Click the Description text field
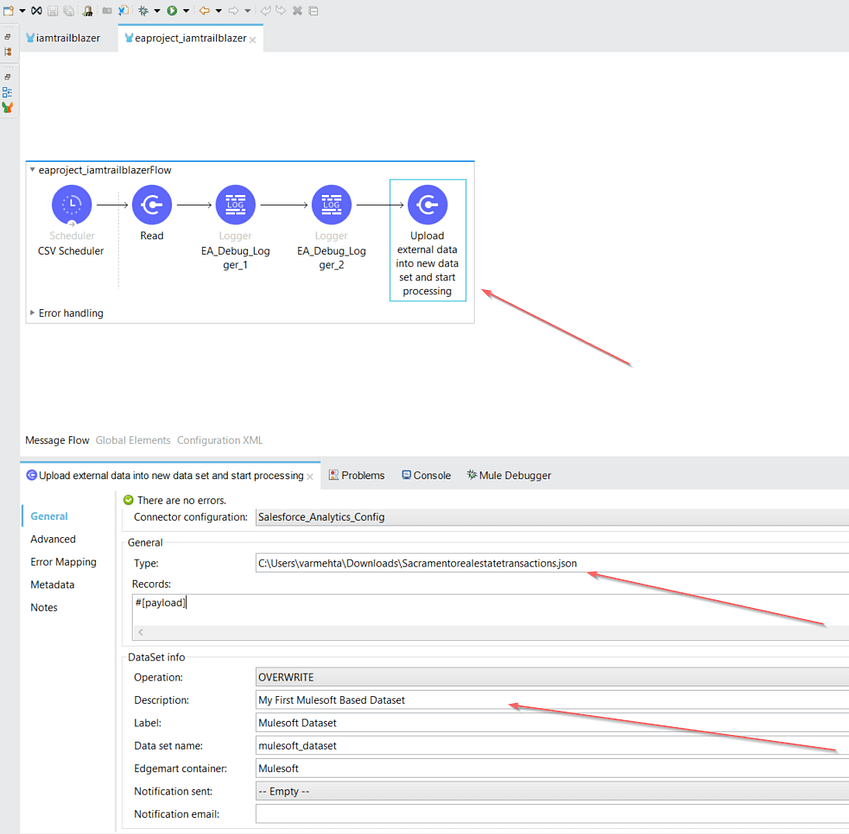Screen dimensions: 849x834 [552, 700]
